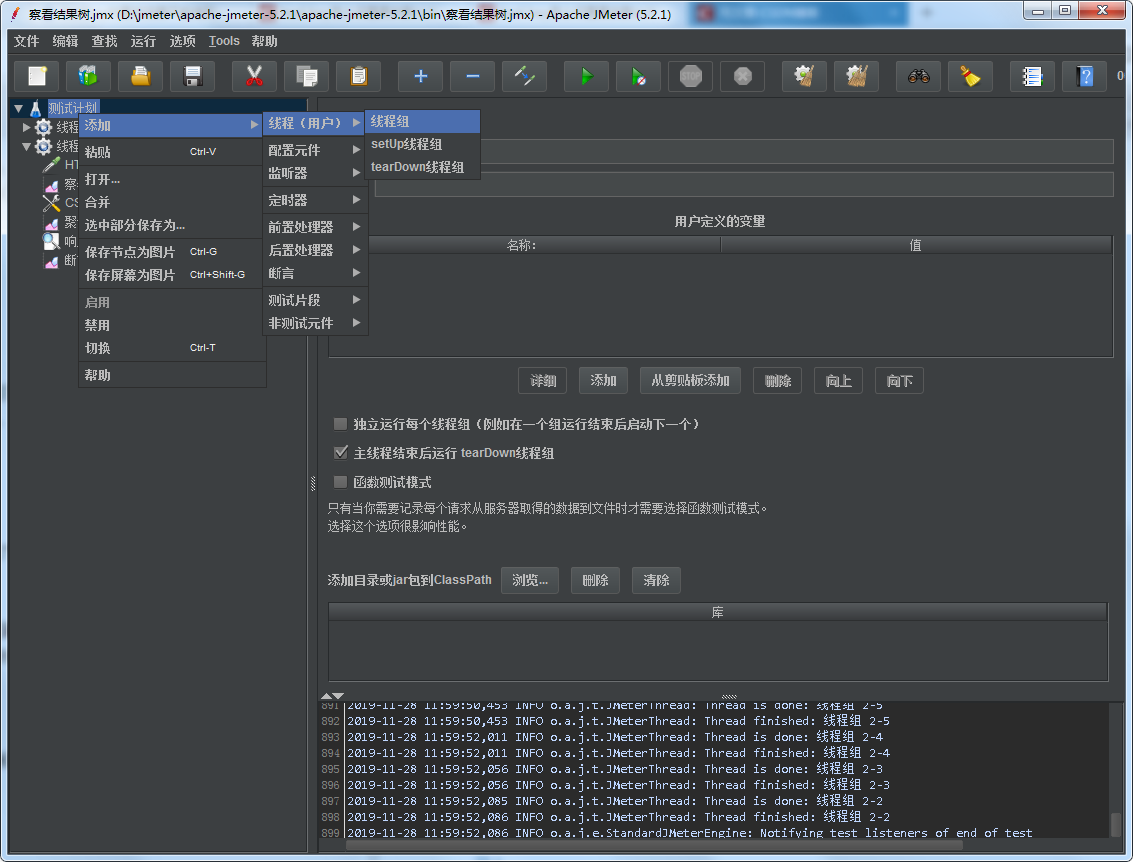Choose 切换 in the context menu
This screenshot has height=862, width=1133.
click(172, 348)
